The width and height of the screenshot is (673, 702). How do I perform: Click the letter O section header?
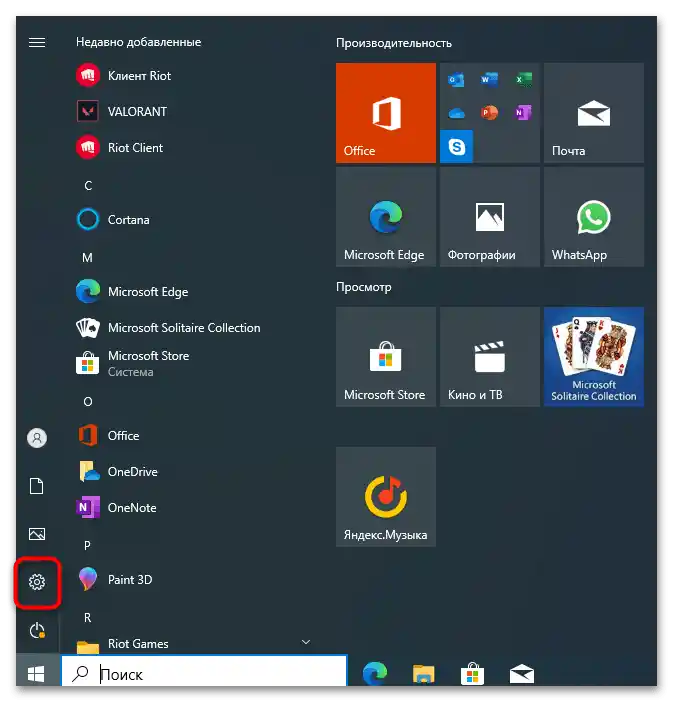tap(88, 402)
